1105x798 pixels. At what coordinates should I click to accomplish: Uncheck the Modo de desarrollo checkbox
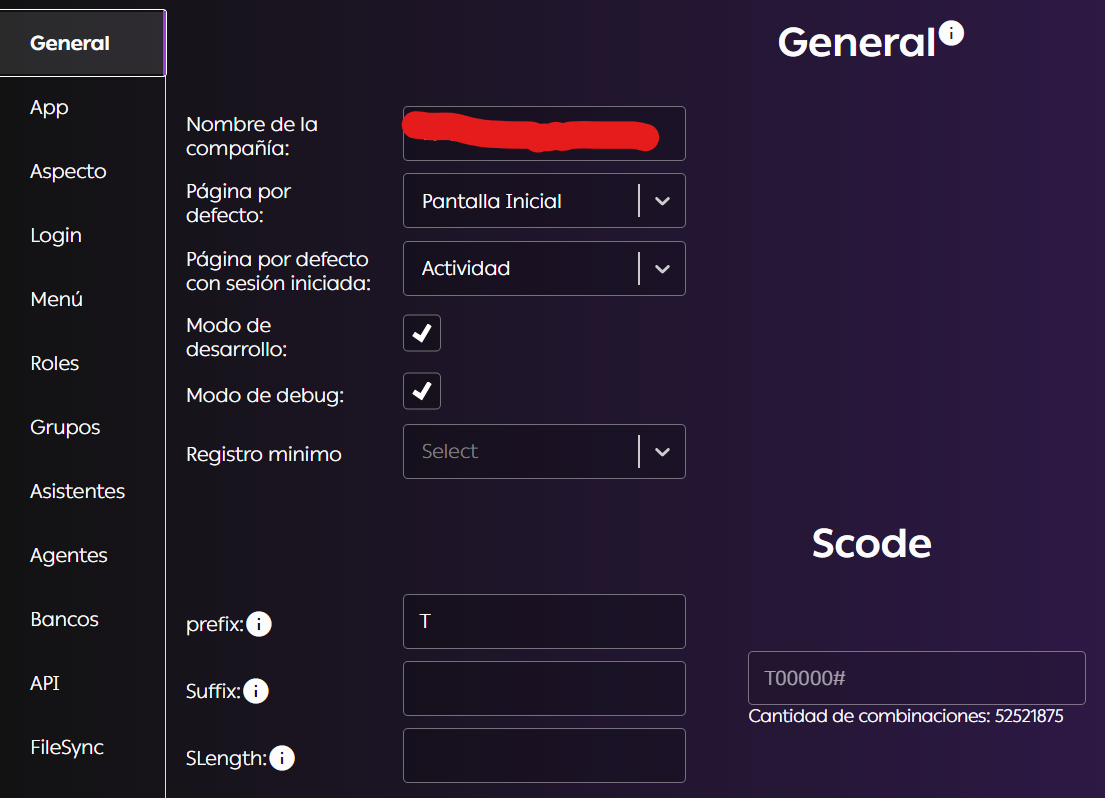click(x=422, y=333)
